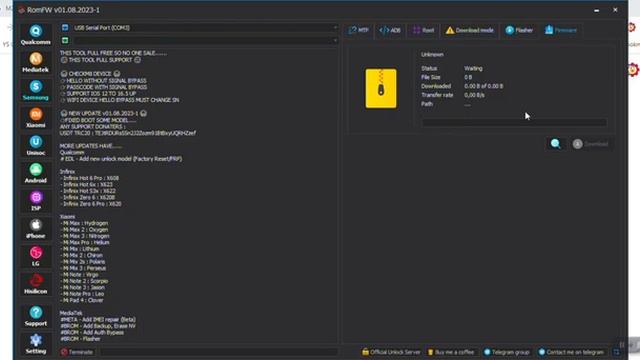Click the firmware download progress bar

514,122
